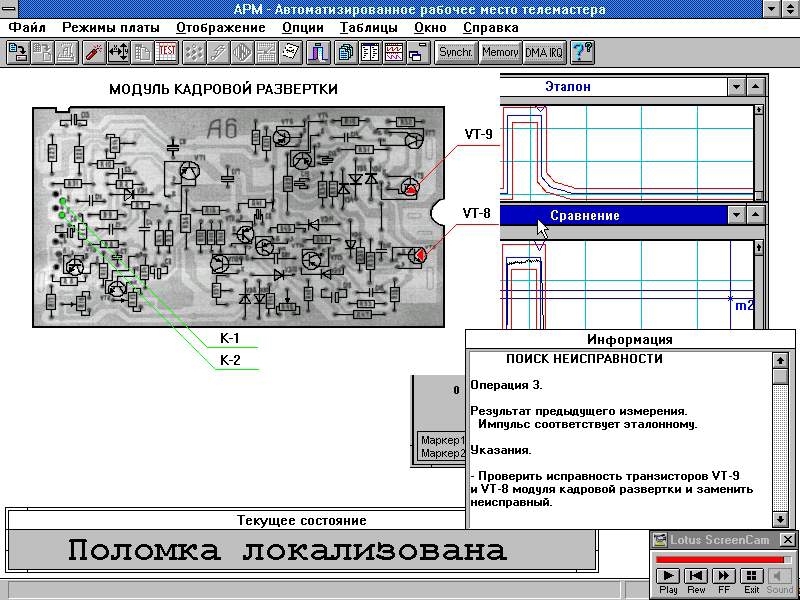This screenshot has width=800, height=600.
Task: Click the triangle marker atop Сравнение graph
Action: pos(539,247)
